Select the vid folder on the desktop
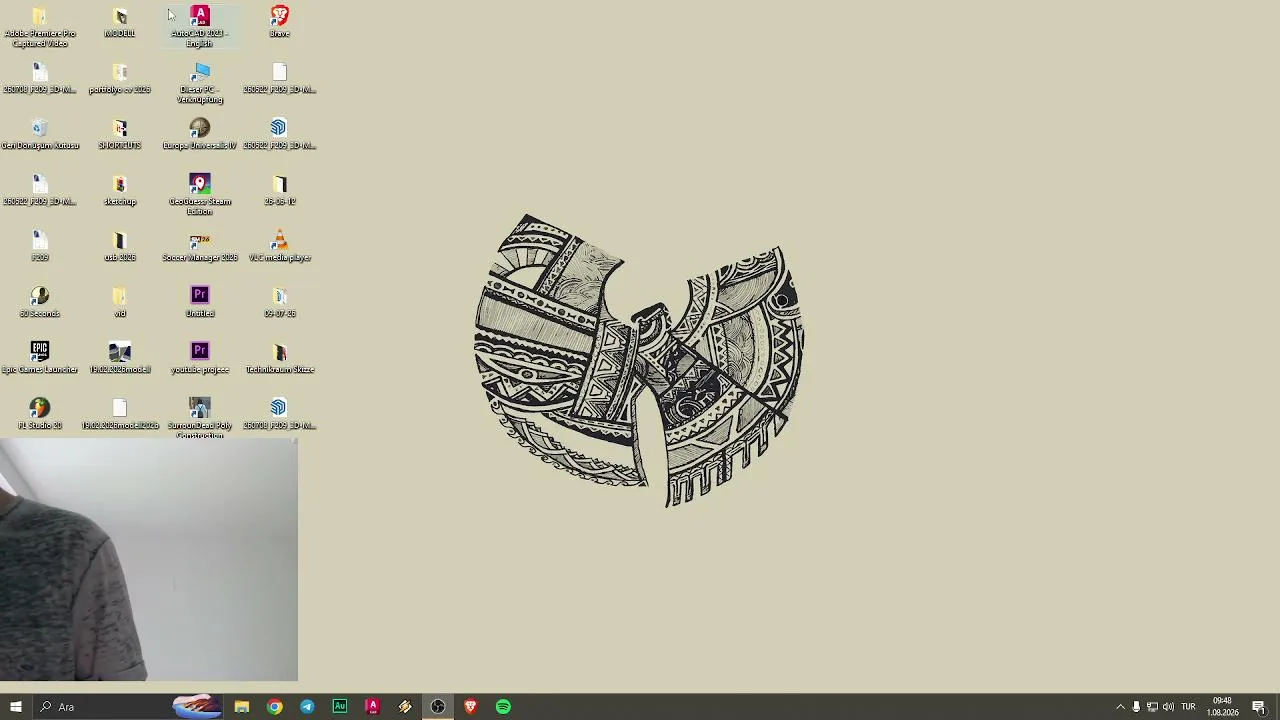The width and height of the screenshot is (1280, 720). coord(120,303)
